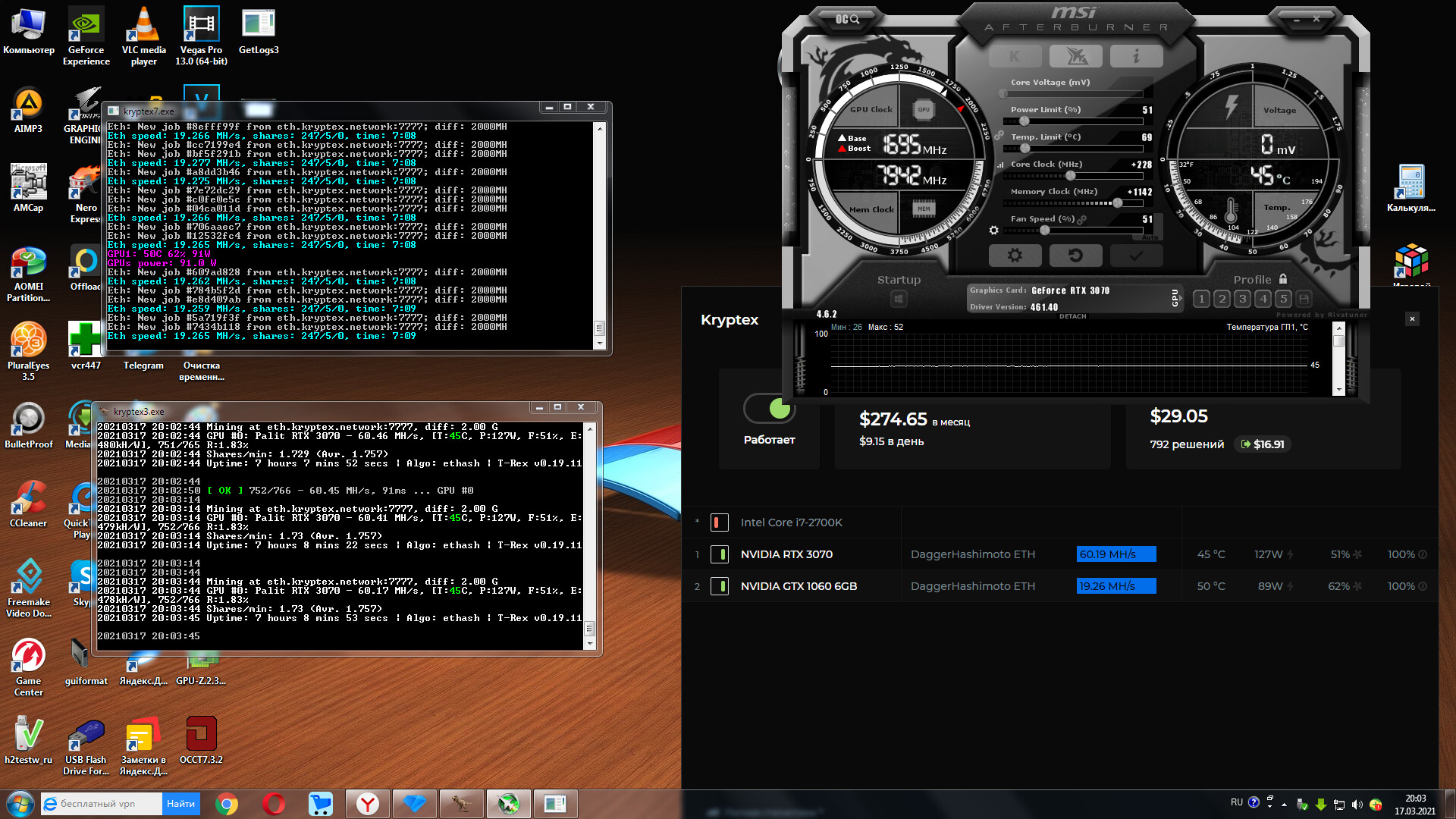This screenshot has height=819, width=1456.
Task: Load Afterburner profile slot 3
Action: tap(1242, 299)
